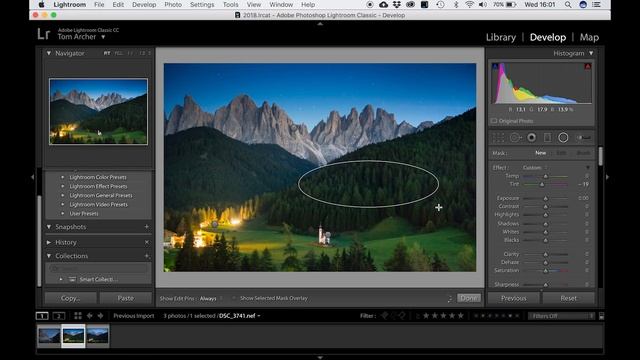Open Grid view from filmstrip toolbar
Viewport: 640px width, 360px height.
point(78,316)
